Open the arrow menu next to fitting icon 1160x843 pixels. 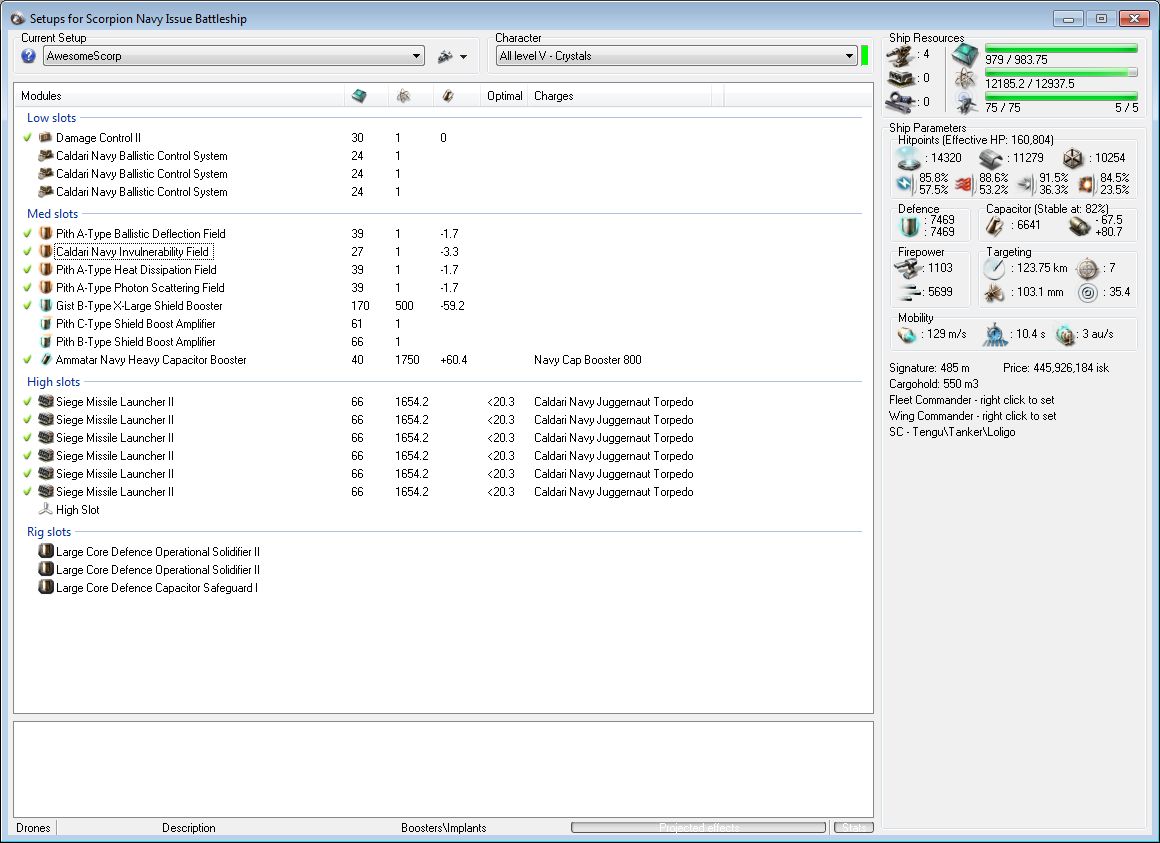(464, 57)
